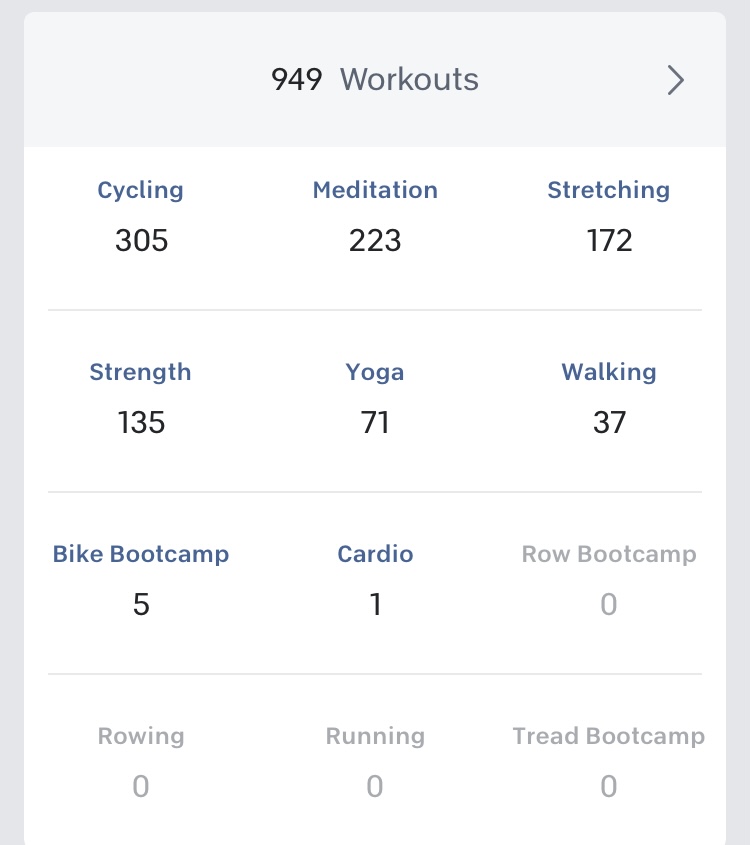Image resolution: width=750 pixels, height=845 pixels.
Task: Expand workouts list with the right chevron
Action: tap(676, 80)
